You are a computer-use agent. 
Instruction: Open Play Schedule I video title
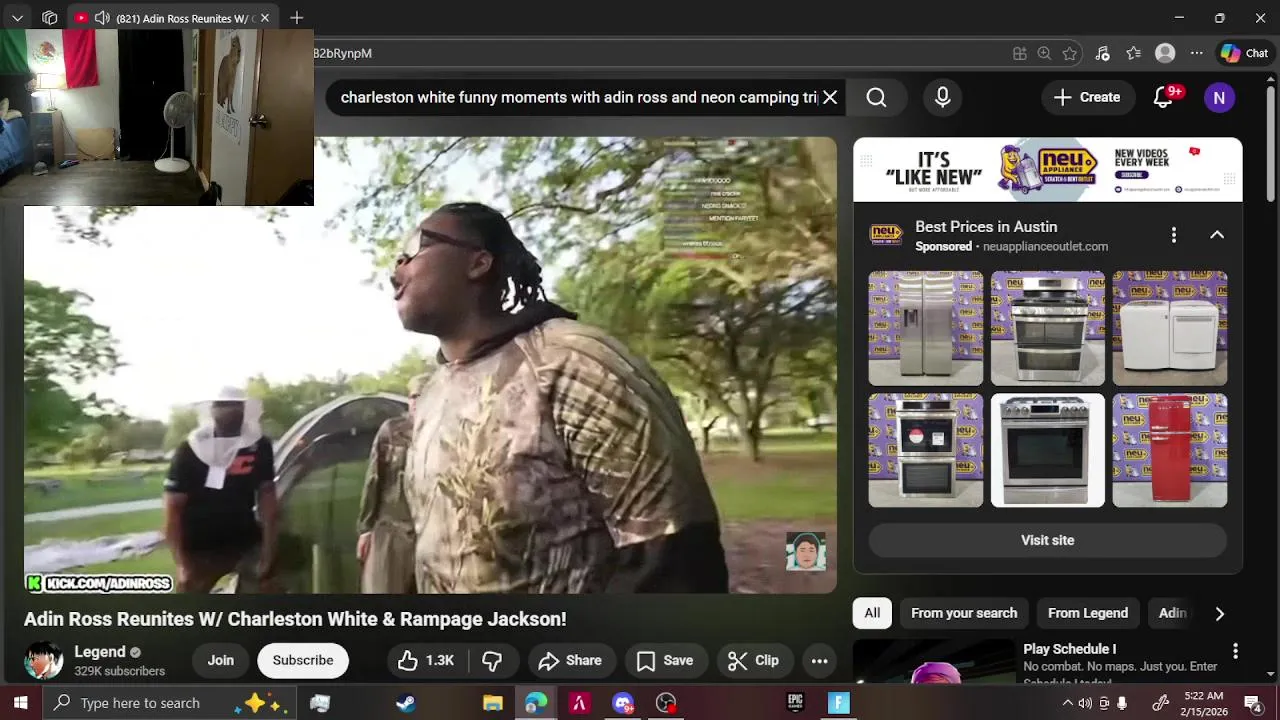point(1069,649)
